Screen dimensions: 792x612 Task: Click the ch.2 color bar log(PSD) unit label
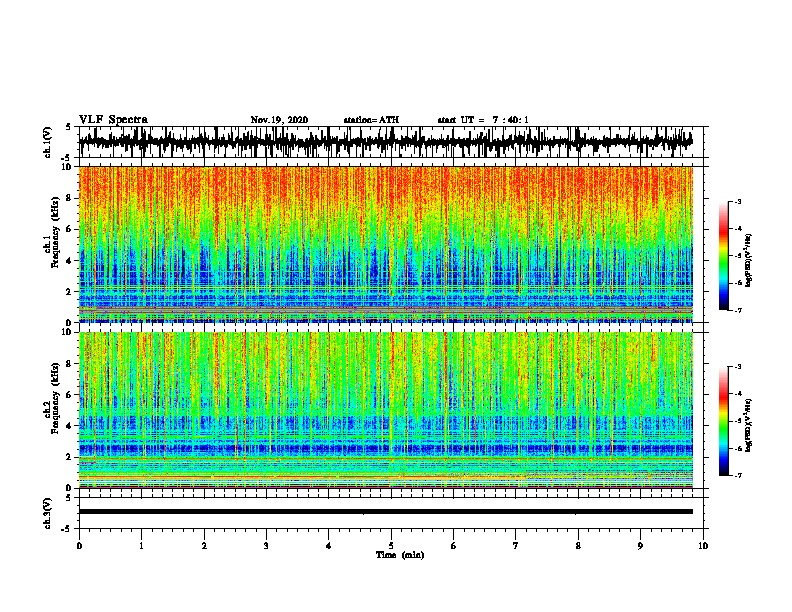[x=749, y=425]
